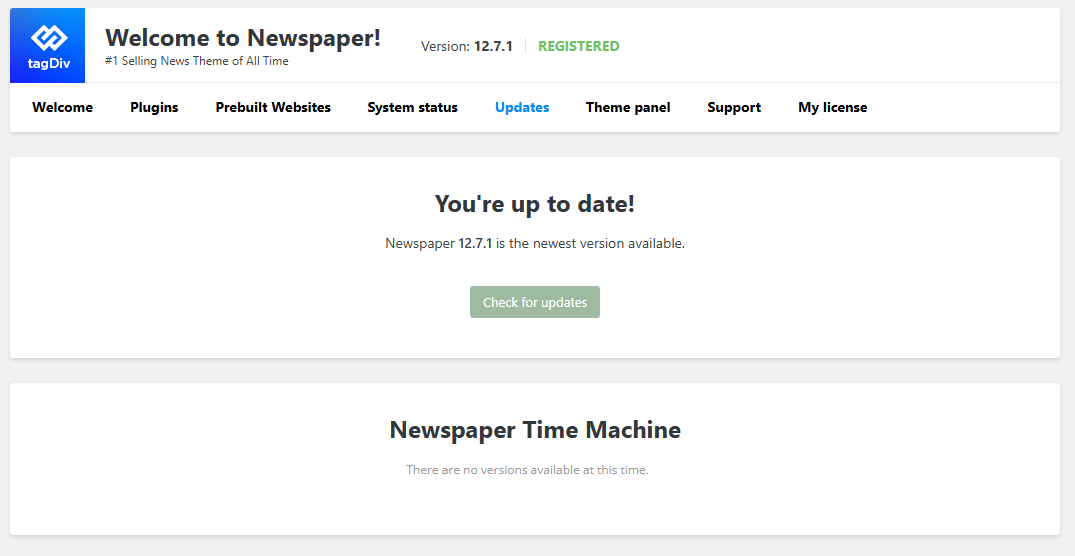Click the Newspaper Time Machine heading
The image size is (1075, 556).
point(535,430)
